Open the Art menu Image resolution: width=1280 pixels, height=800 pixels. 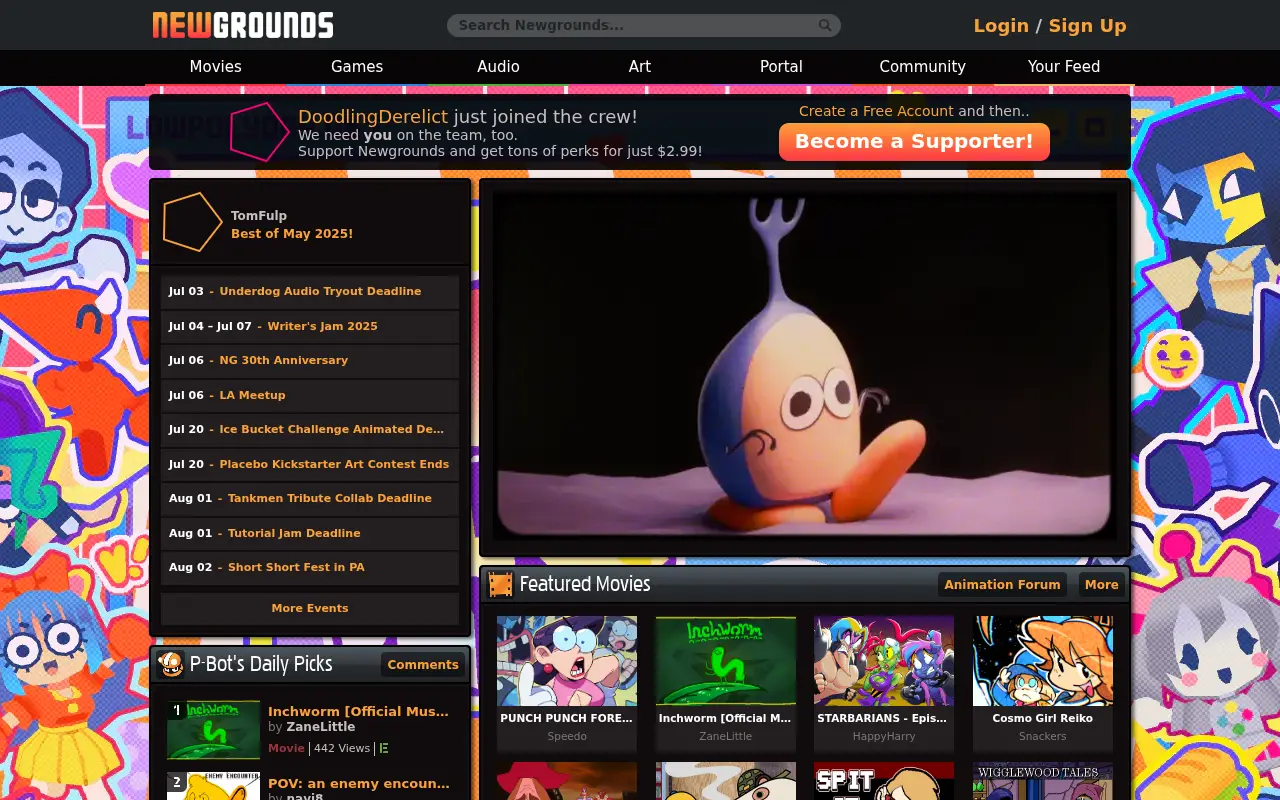640,67
